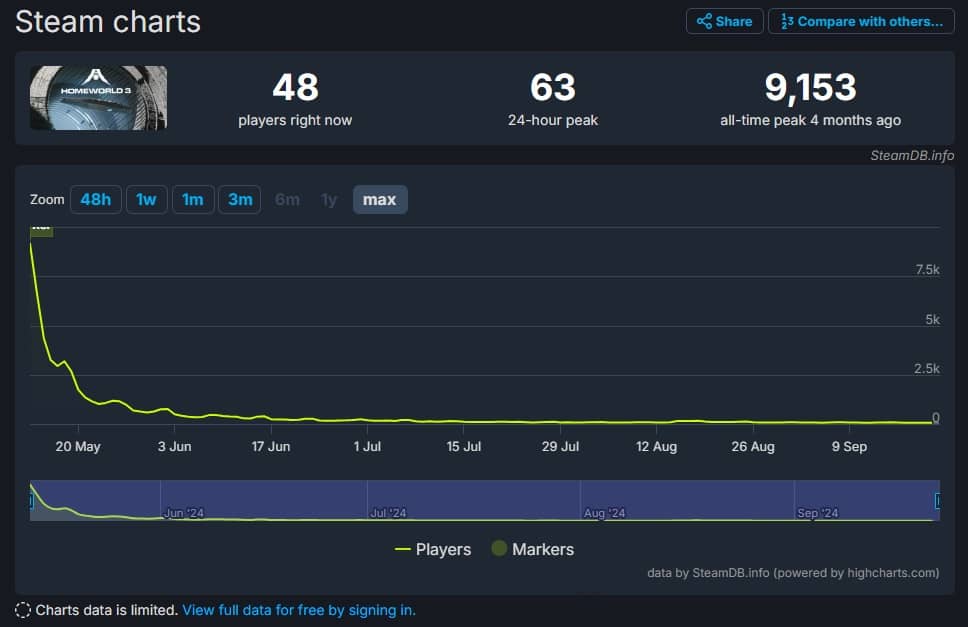Click the green Markers legend dot
The height and width of the screenshot is (627, 968).
tap(499, 548)
